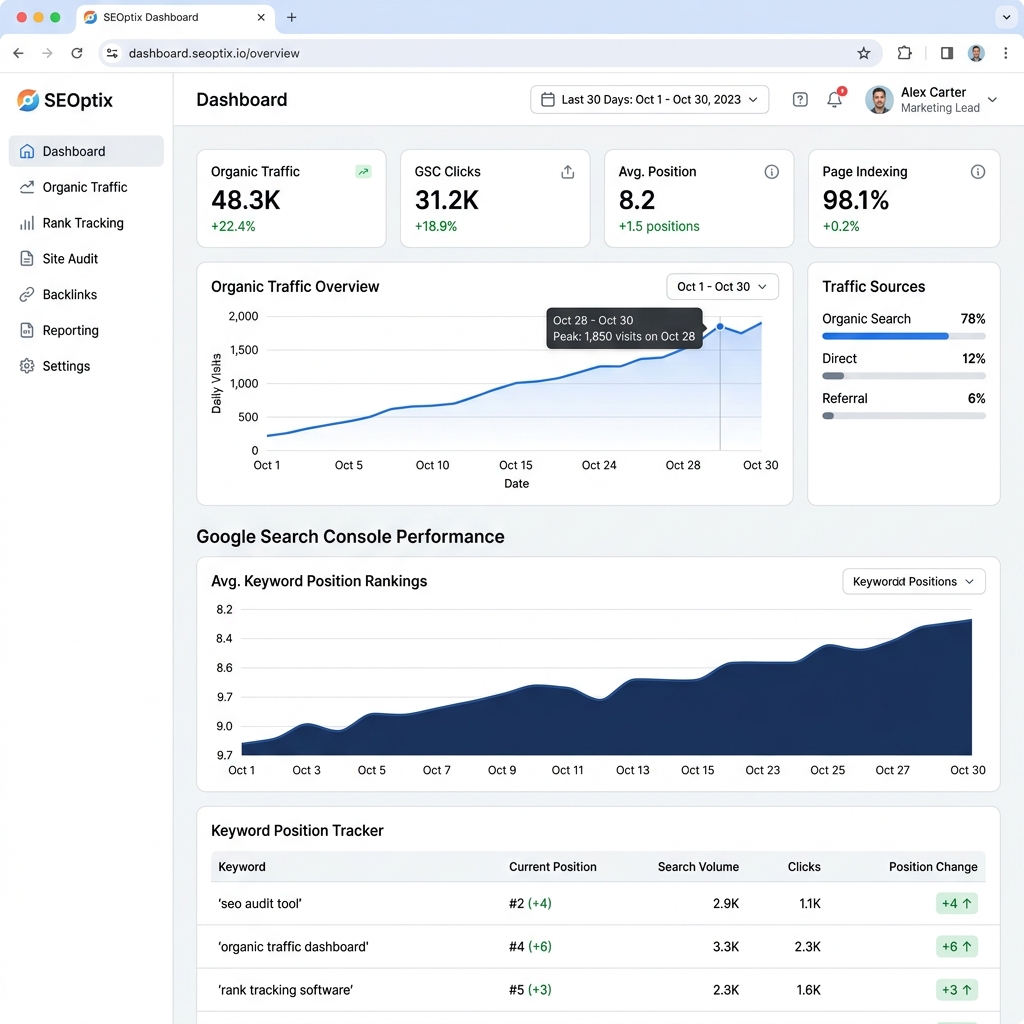The width and height of the screenshot is (1024, 1024).
Task: Open the Dashboard sidebar item
Action: 86,151
